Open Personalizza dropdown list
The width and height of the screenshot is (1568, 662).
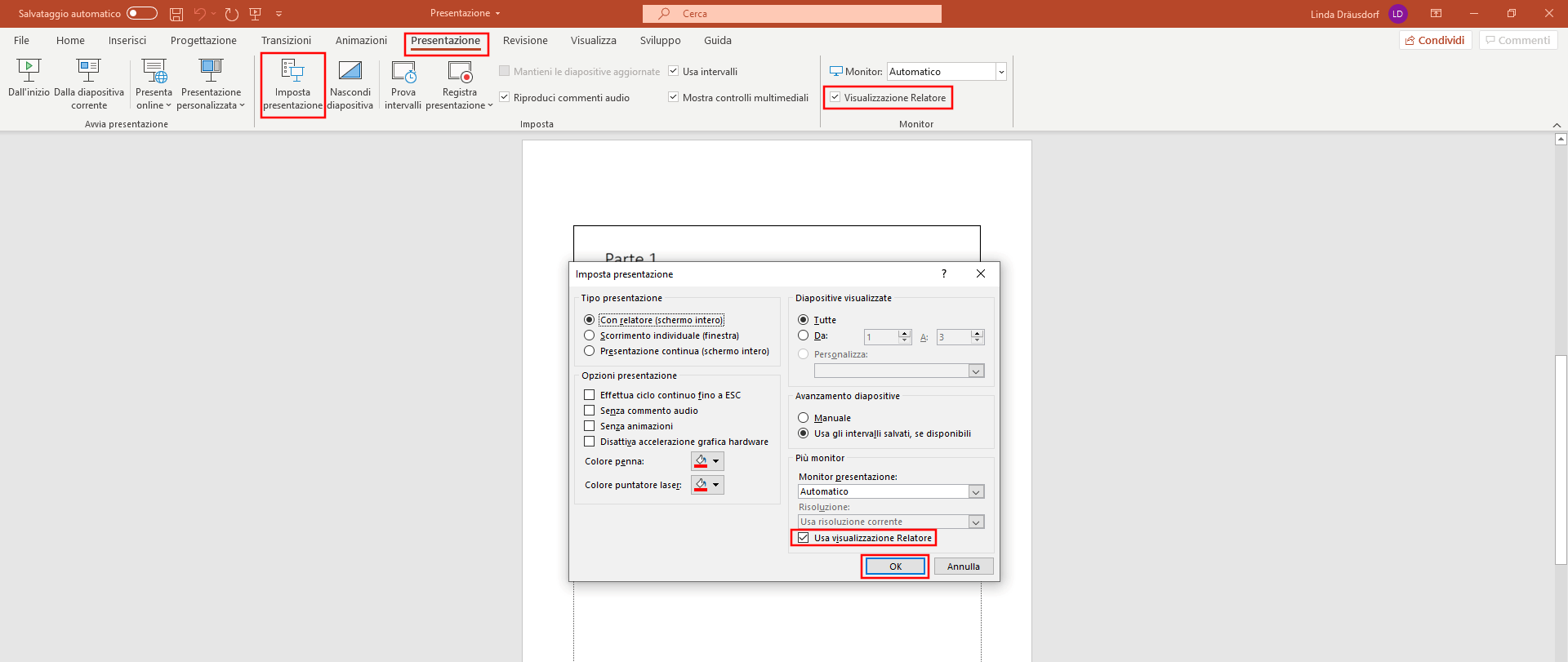point(976,371)
